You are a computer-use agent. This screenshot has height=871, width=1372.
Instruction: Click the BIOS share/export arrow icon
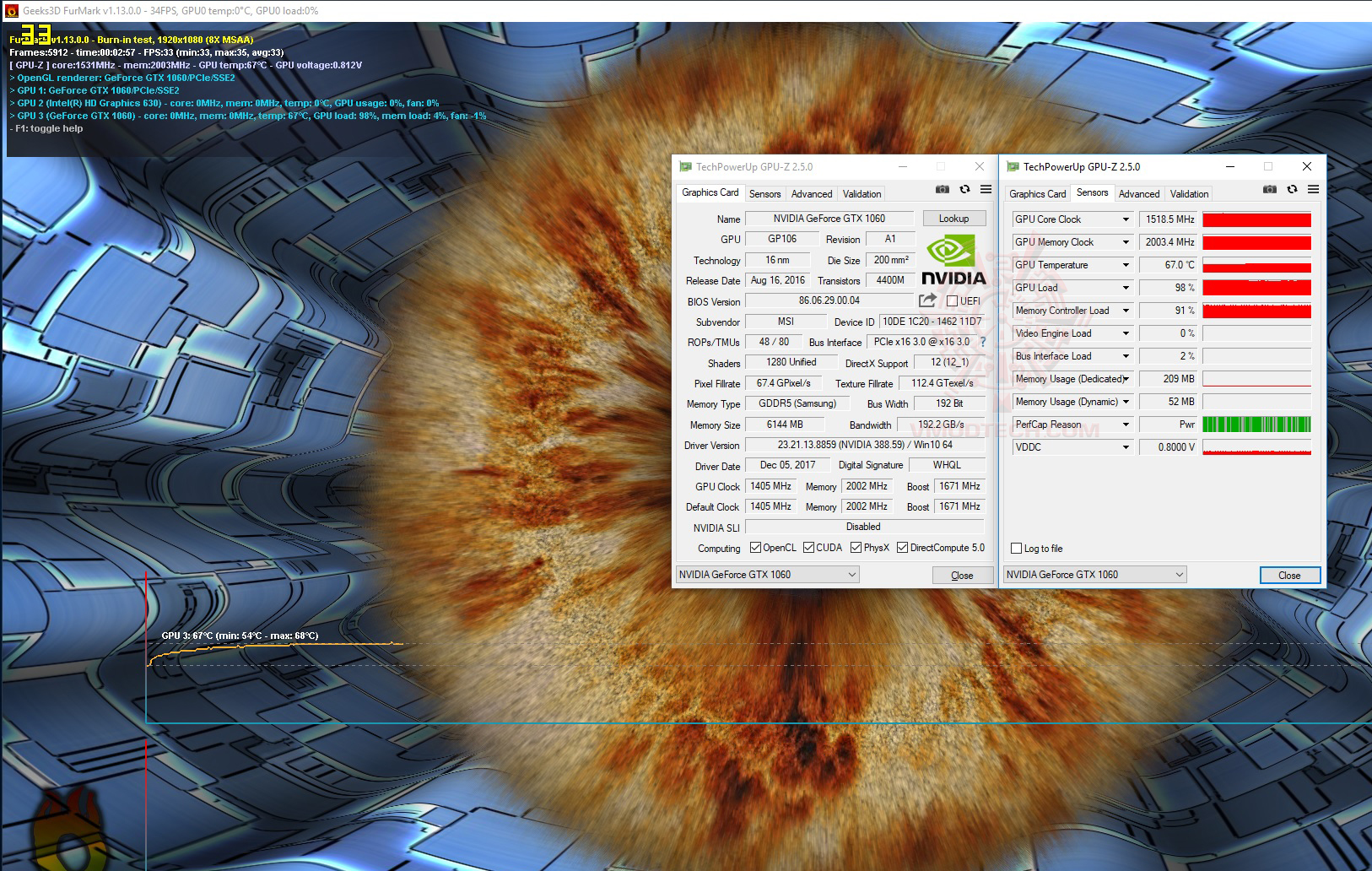927,300
